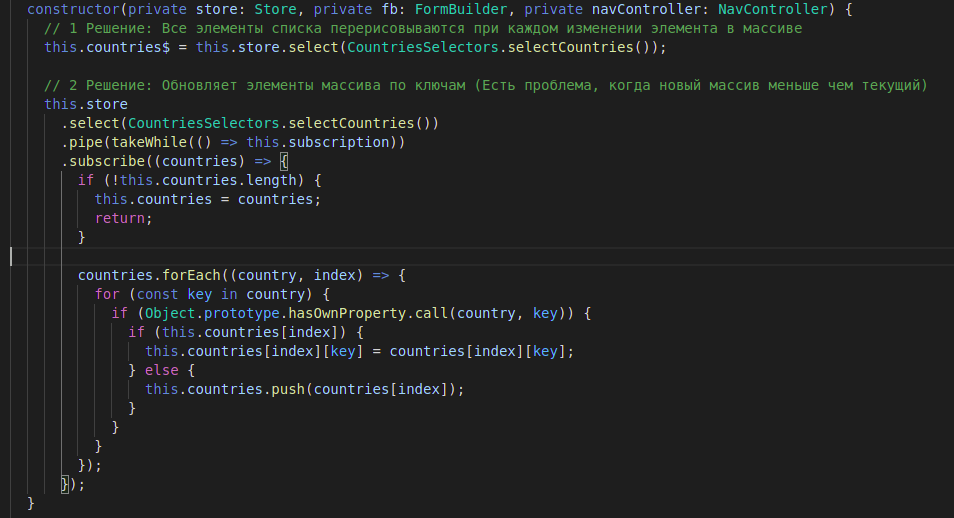Screen dimensions: 954x518
Task: Click the '.pipe' method call
Action: pyautogui.click(x=82, y=142)
